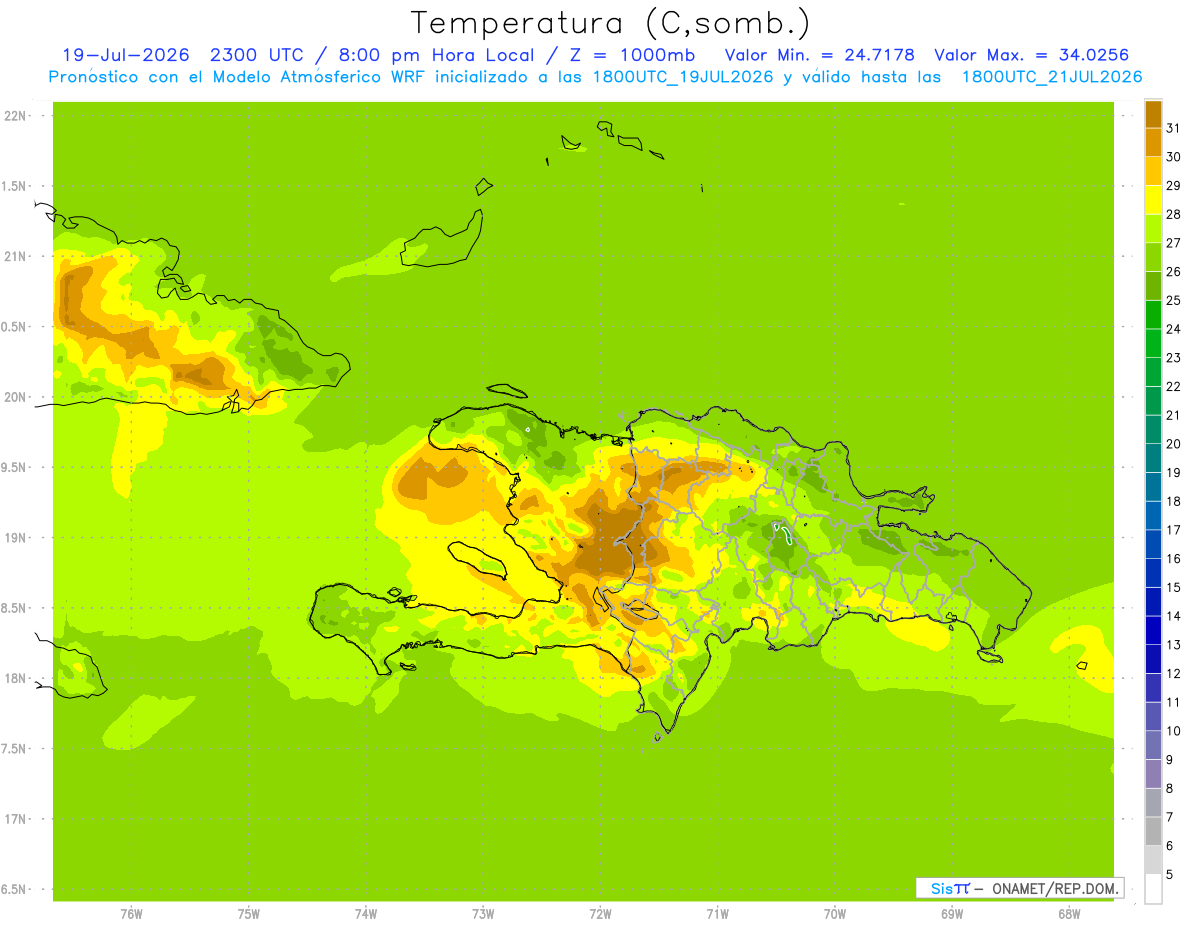Click the '71W' longitude axis label
1200x927 pixels.
tap(717, 914)
